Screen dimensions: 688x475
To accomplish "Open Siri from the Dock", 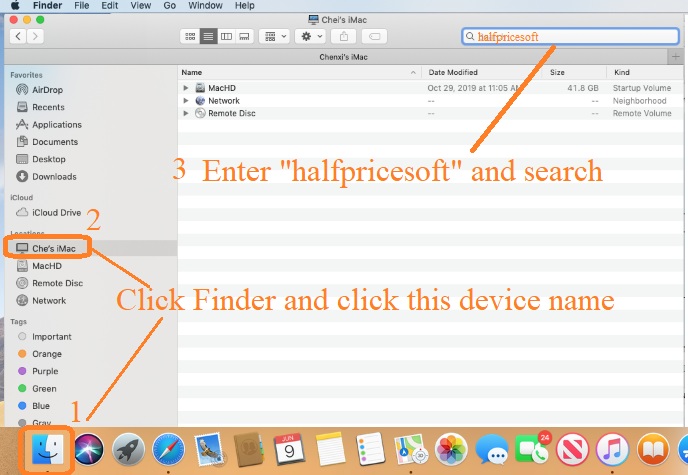I will point(89,450).
